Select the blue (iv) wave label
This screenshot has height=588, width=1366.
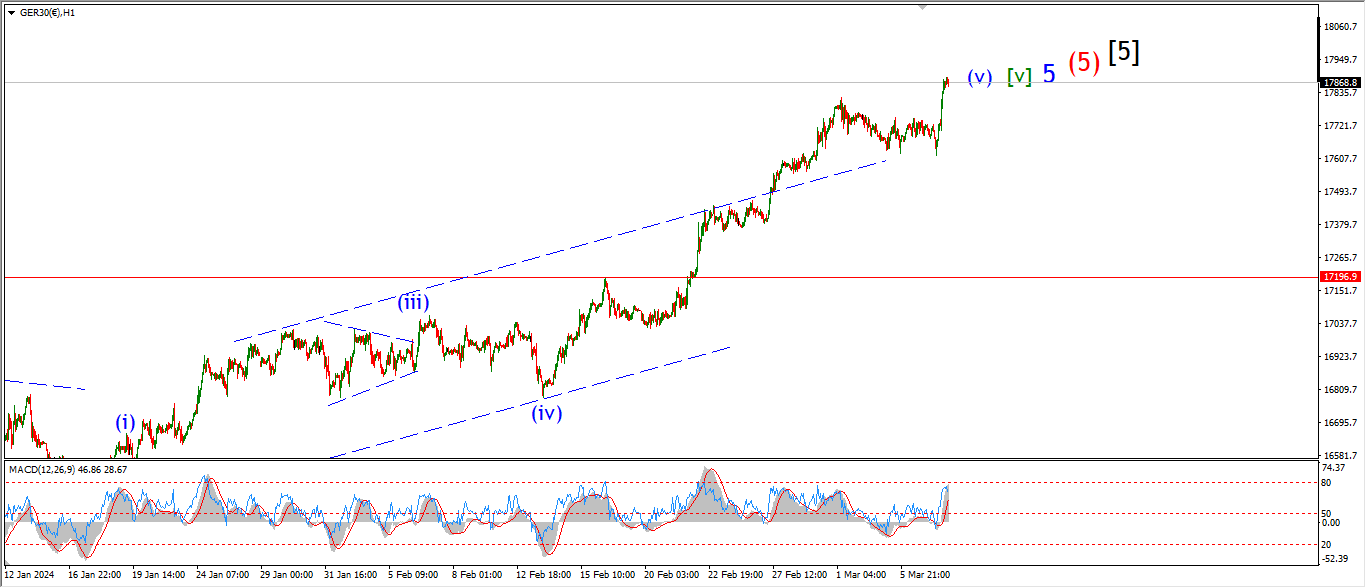point(546,412)
